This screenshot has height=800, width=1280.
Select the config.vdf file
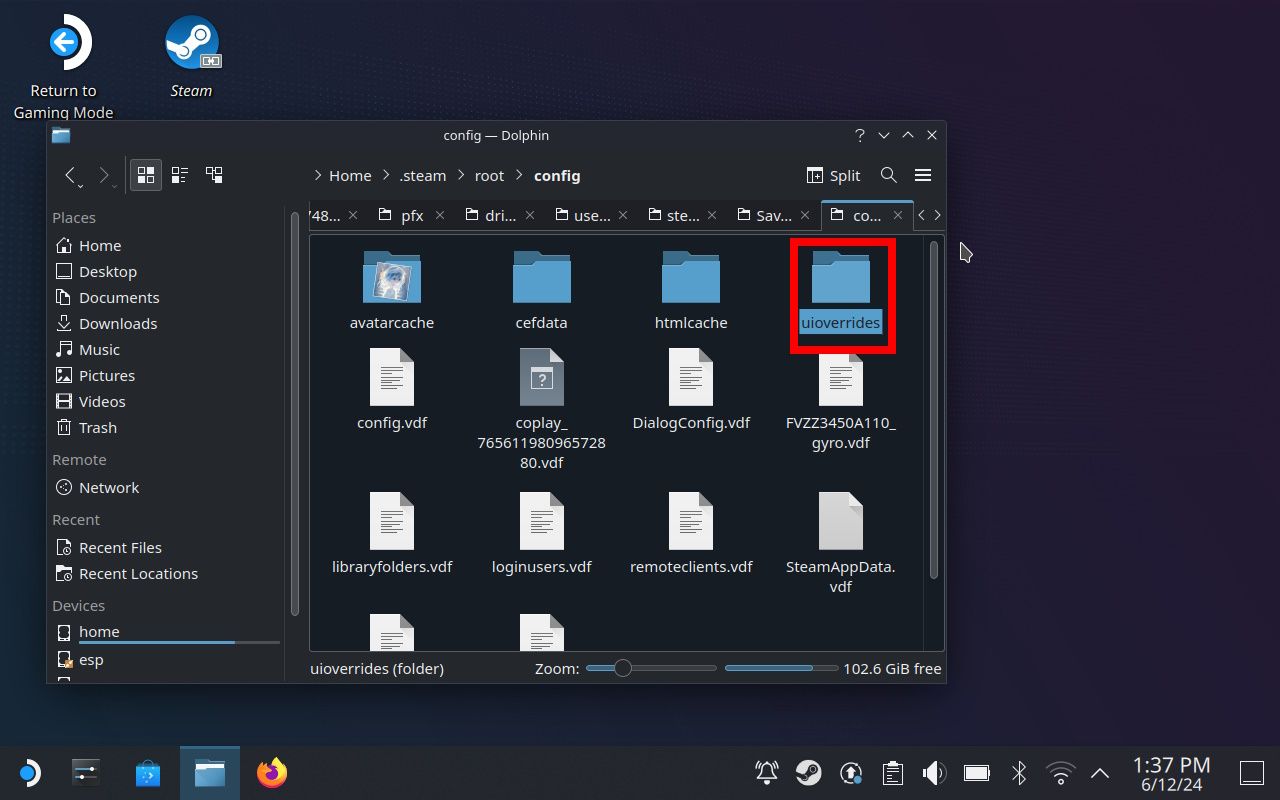point(392,390)
